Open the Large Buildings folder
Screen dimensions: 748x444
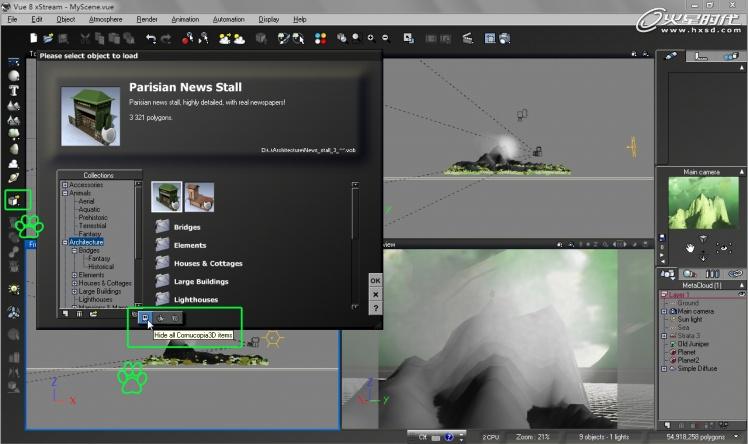(192, 281)
